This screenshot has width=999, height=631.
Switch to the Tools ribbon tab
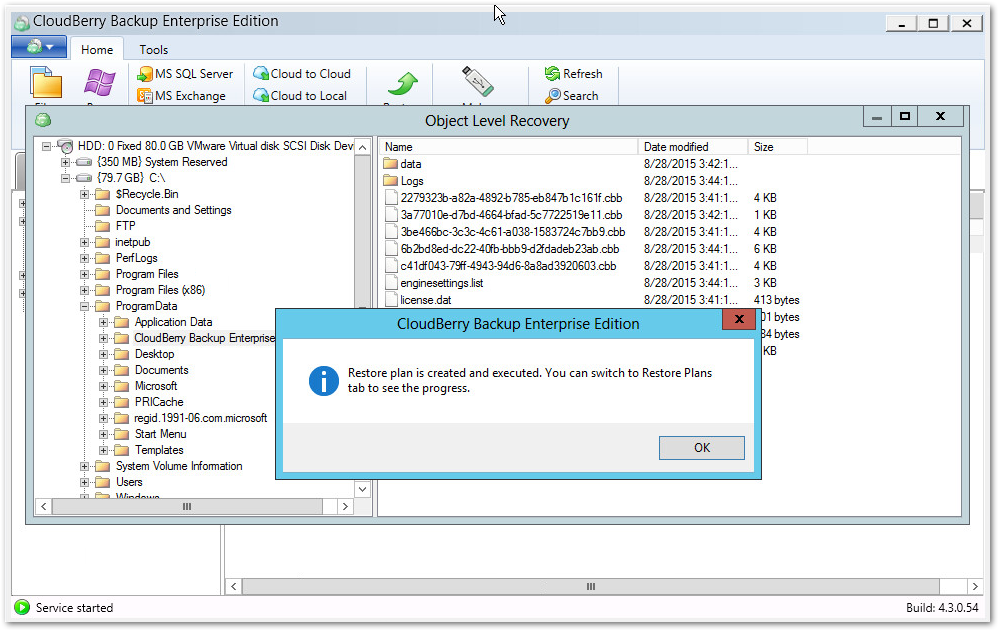coord(154,50)
